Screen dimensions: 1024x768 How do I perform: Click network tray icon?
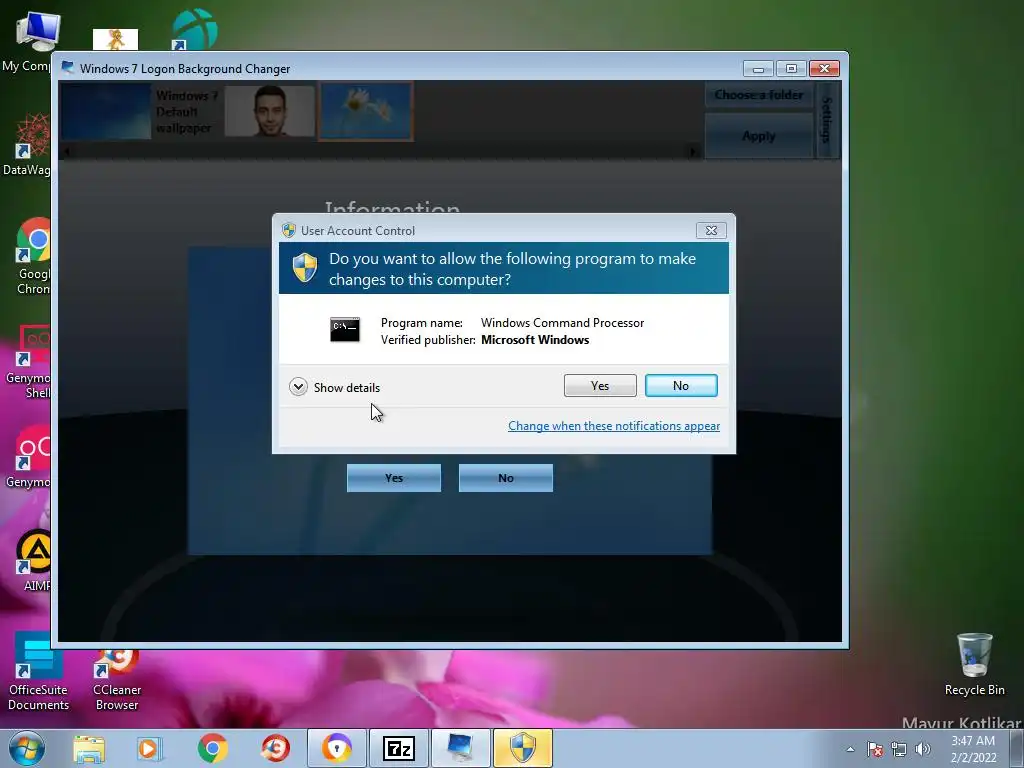pos(899,749)
